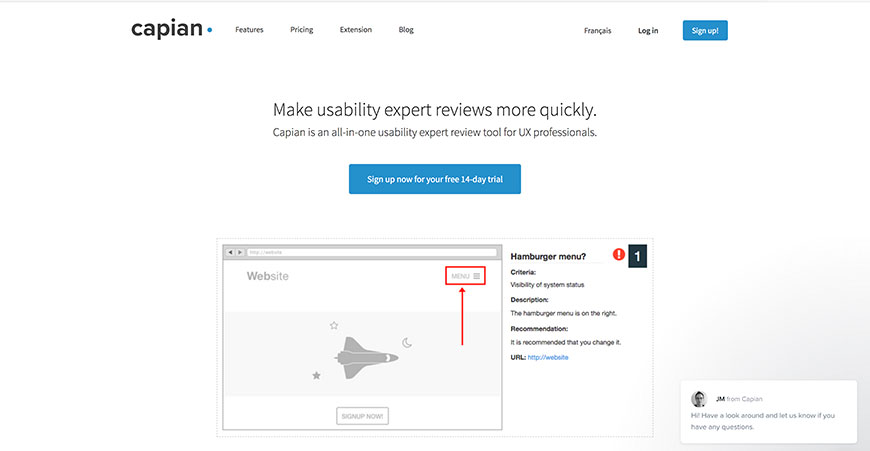Screen dimensions: 870x451
Task: Click the hamburger MENU icon in mockup
Action: (x=477, y=276)
